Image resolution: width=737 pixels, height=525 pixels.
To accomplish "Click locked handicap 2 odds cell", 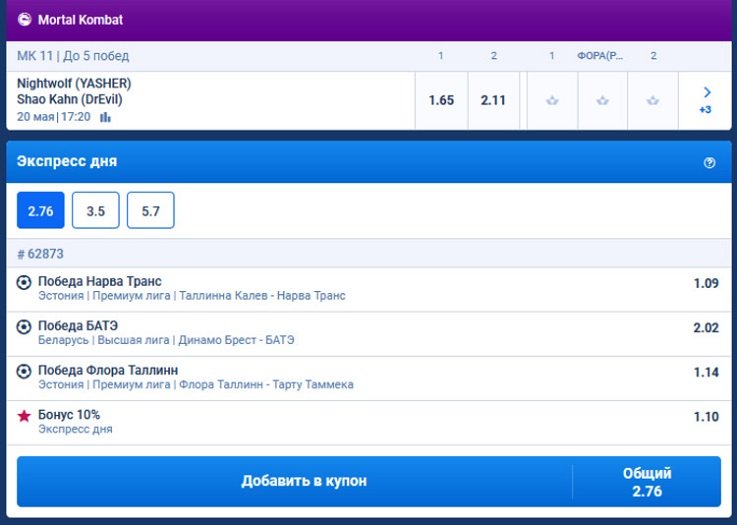I will [x=653, y=101].
